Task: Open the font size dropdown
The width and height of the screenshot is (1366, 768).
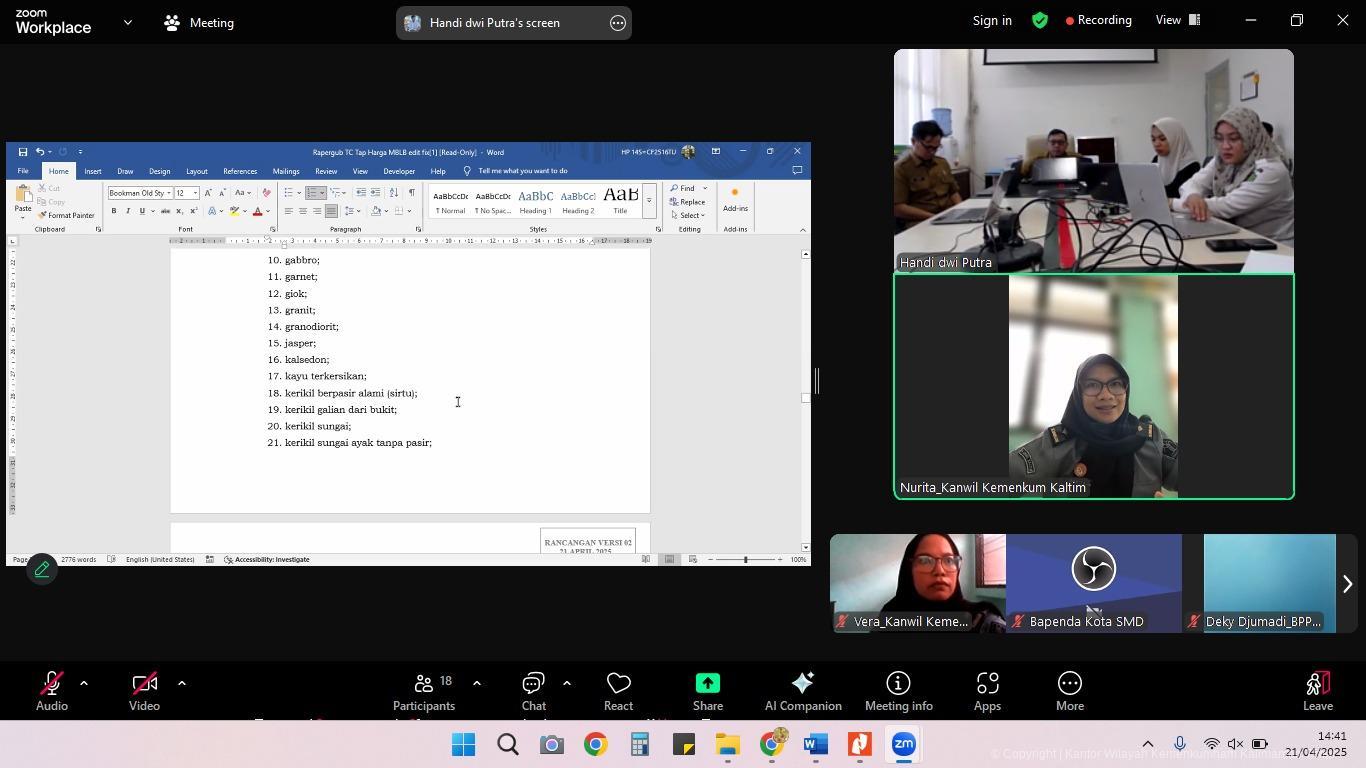Action: 195,193
